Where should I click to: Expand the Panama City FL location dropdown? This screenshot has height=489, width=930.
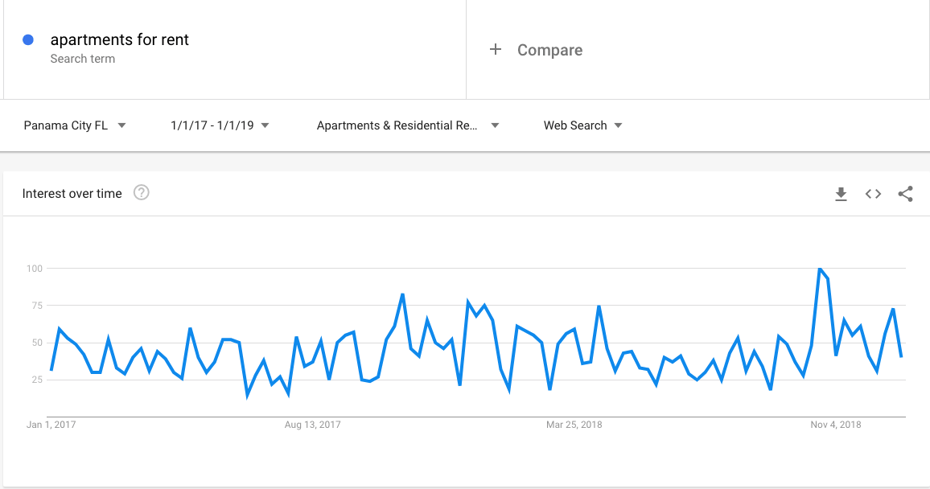tap(75, 125)
